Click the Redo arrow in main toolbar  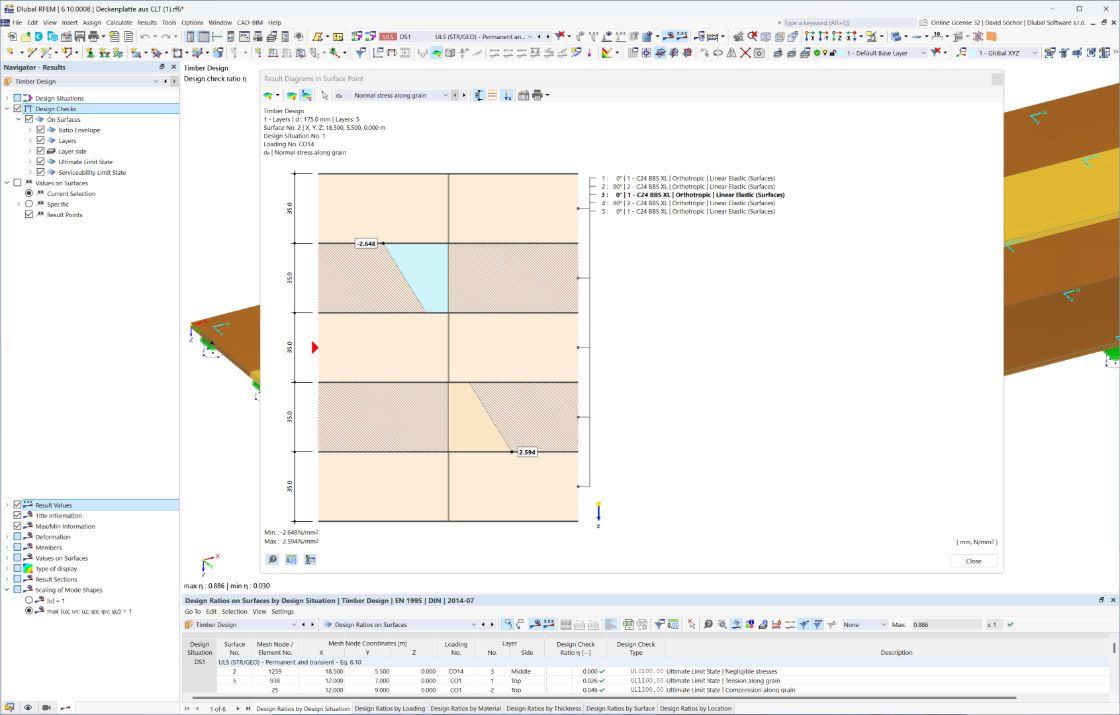click(166, 36)
